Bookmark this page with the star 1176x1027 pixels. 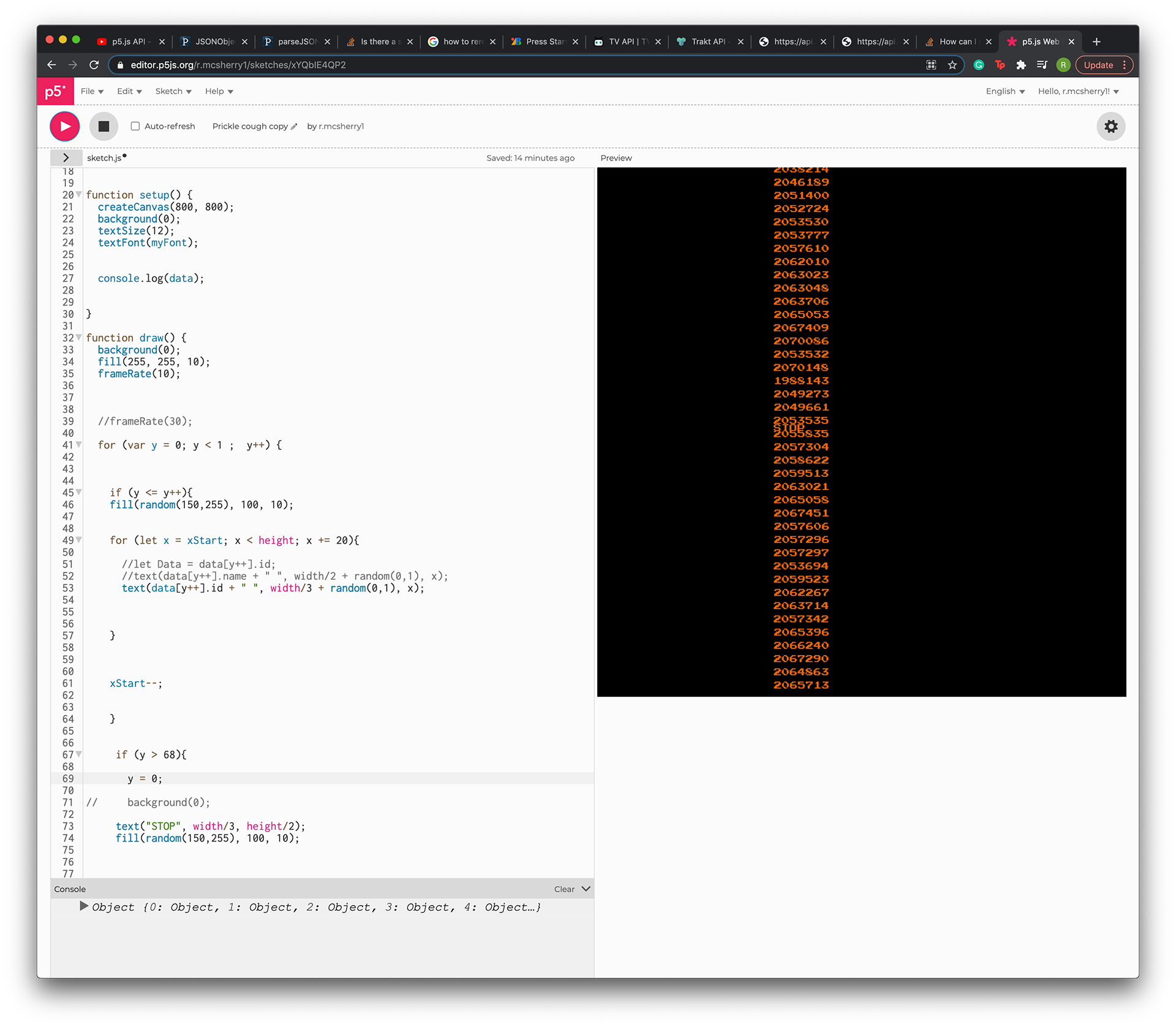pos(952,65)
